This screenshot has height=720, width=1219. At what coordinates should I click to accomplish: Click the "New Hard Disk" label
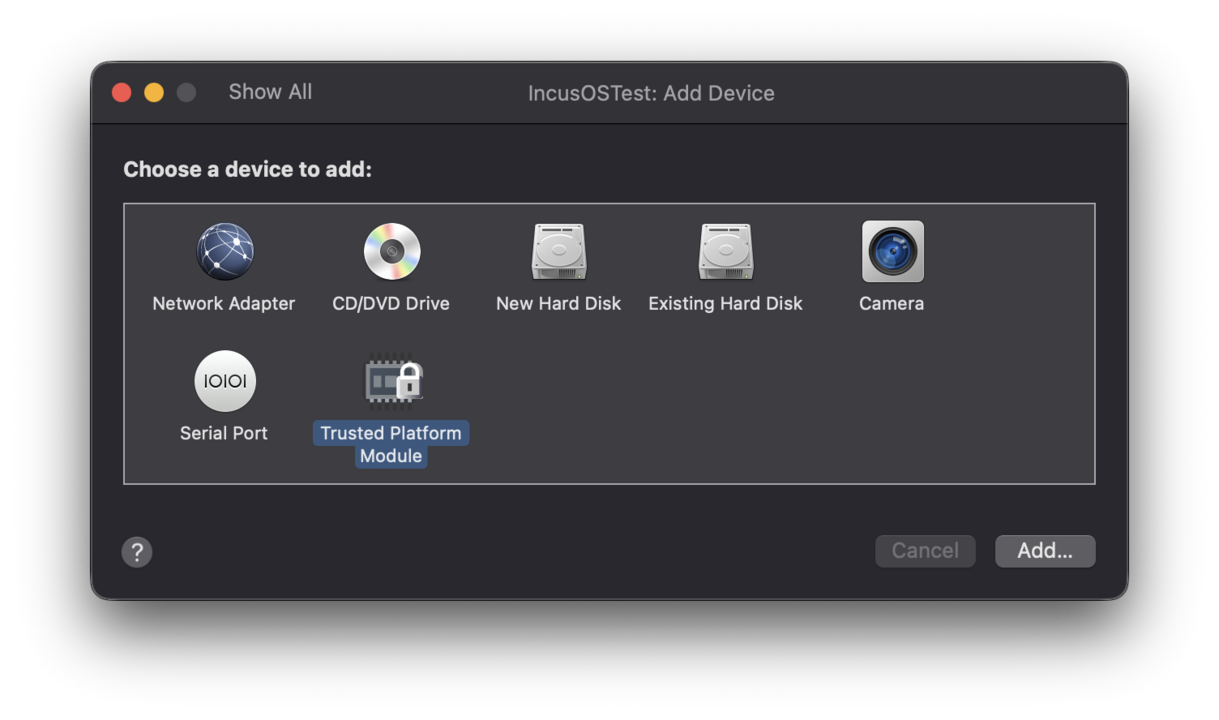click(x=558, y=303)
